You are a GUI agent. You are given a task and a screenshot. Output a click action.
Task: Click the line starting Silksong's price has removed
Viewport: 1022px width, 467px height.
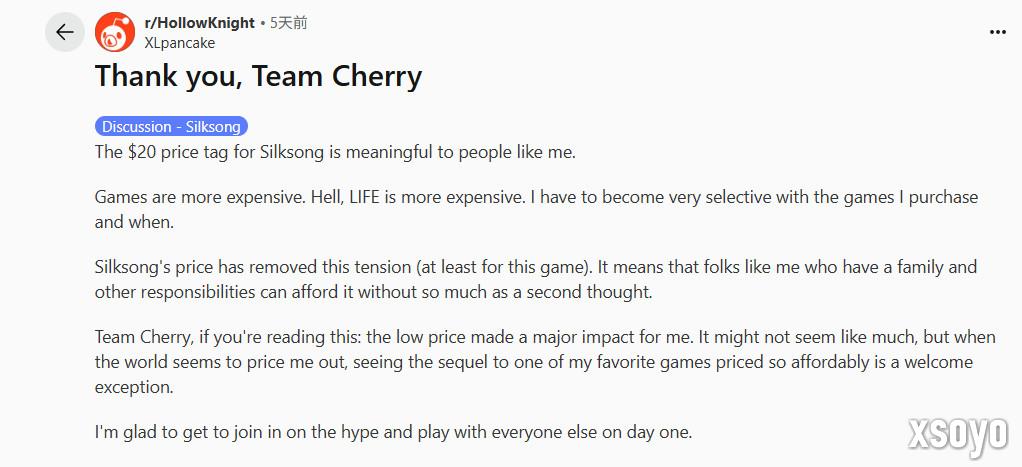tap(536, 267)
